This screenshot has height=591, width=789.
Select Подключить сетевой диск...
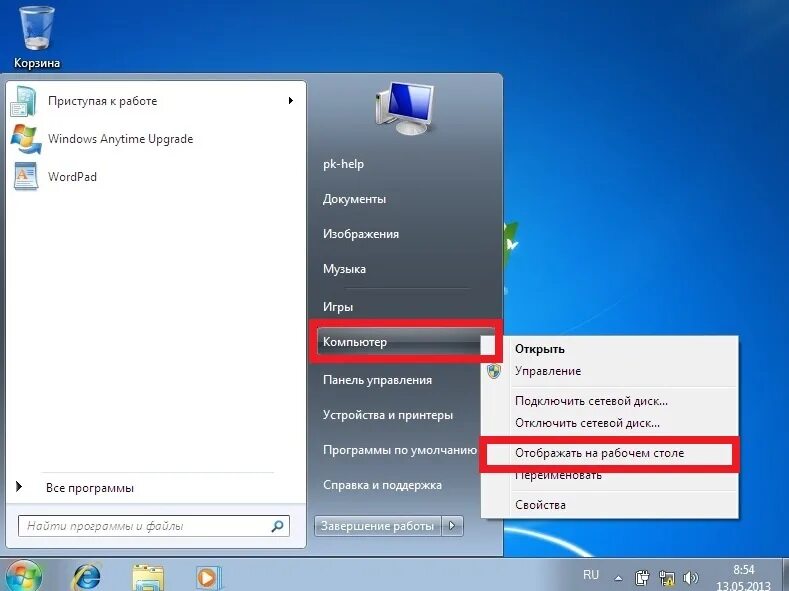tap(591, 401)
